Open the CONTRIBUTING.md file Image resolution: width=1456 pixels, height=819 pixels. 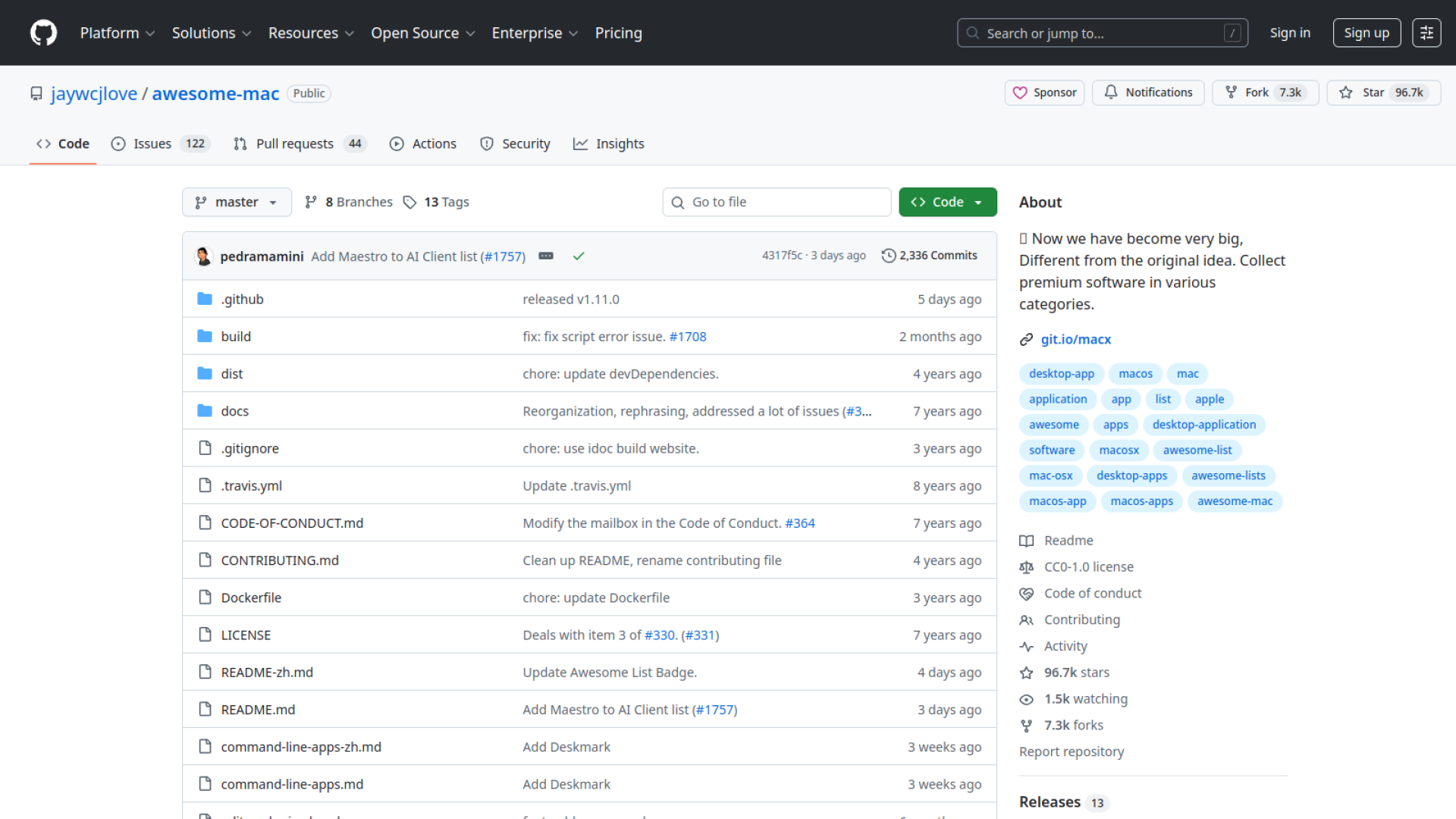(x=280, y=560)
